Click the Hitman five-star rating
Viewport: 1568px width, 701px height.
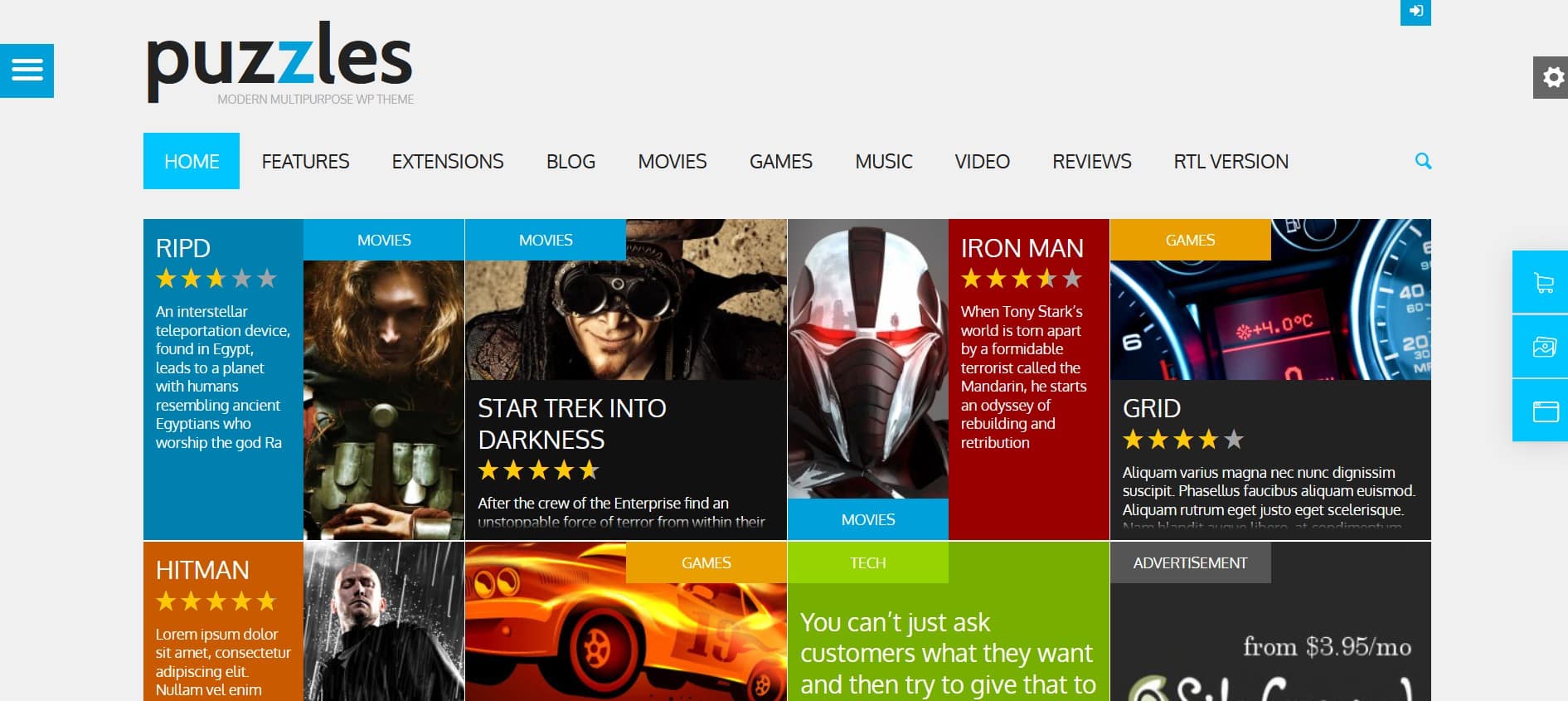(216, 601)
